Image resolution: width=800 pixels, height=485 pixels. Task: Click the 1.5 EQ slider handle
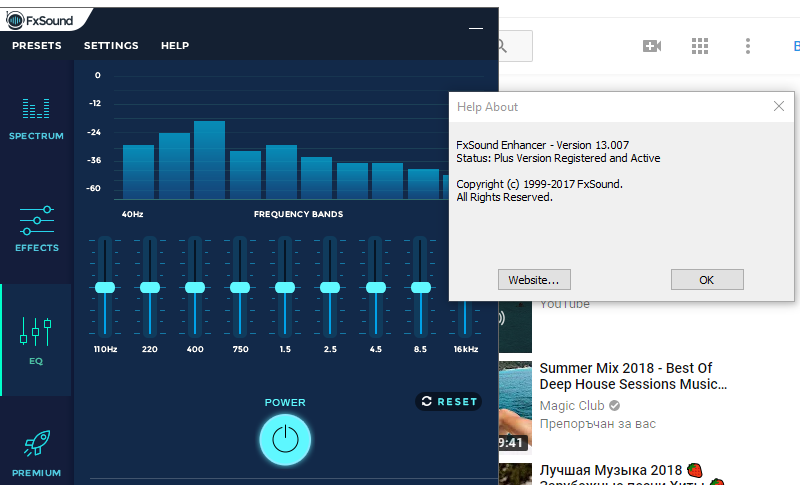pyautogui.click(x=285, y=288)
